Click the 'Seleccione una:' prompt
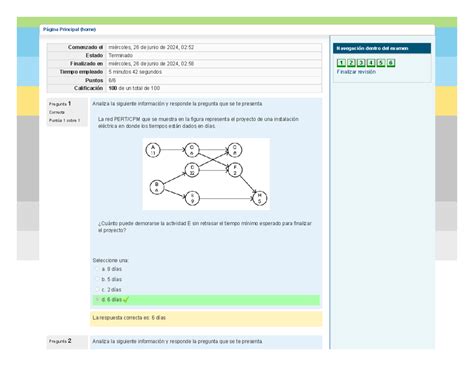 (x=111, y=260)
